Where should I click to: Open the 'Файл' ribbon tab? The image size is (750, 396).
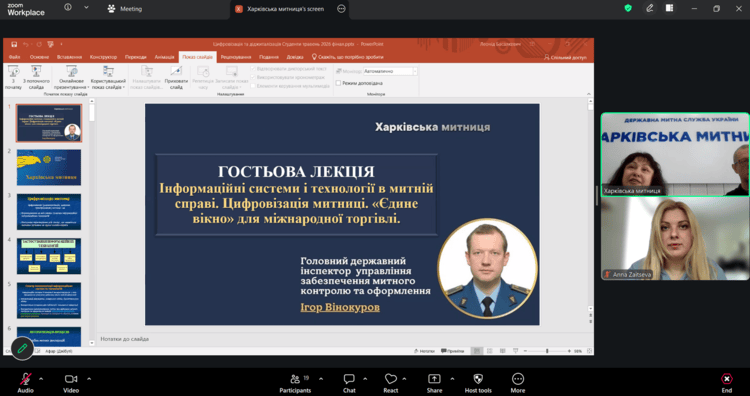pyautogui.click(x=14, y=57)
